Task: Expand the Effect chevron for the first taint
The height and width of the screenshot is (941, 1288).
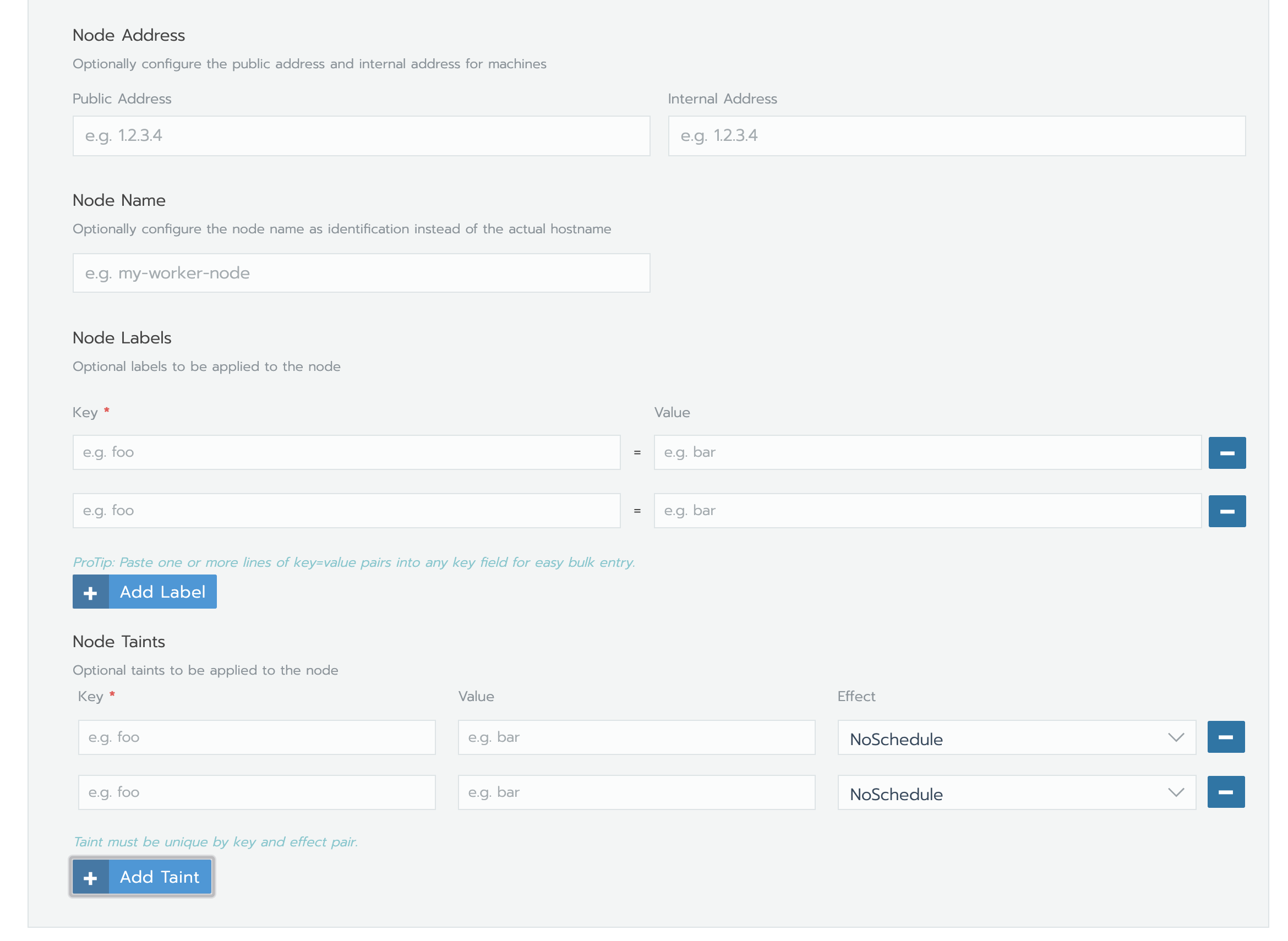Action: coord(1175,738)
